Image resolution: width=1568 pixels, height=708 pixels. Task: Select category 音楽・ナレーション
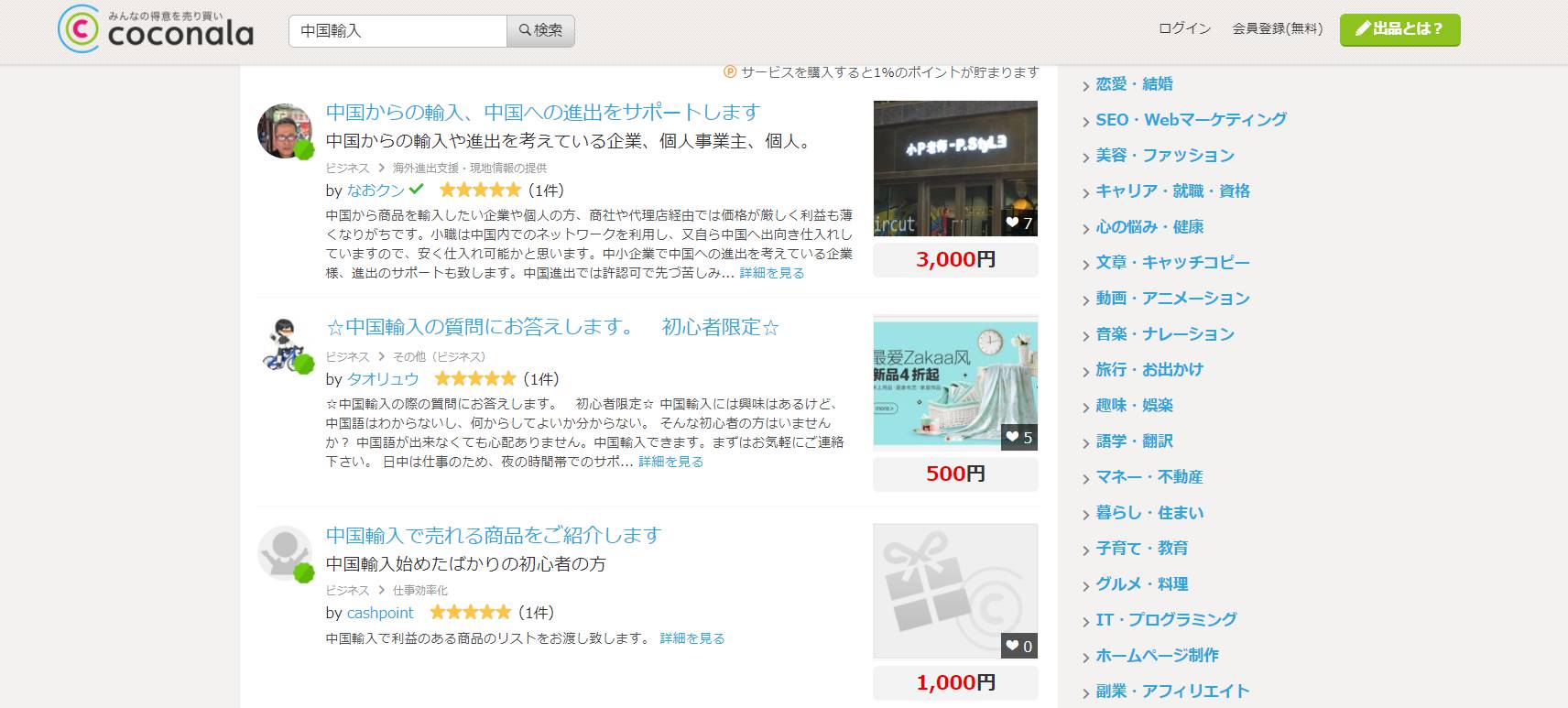[x=1165, y=334]
